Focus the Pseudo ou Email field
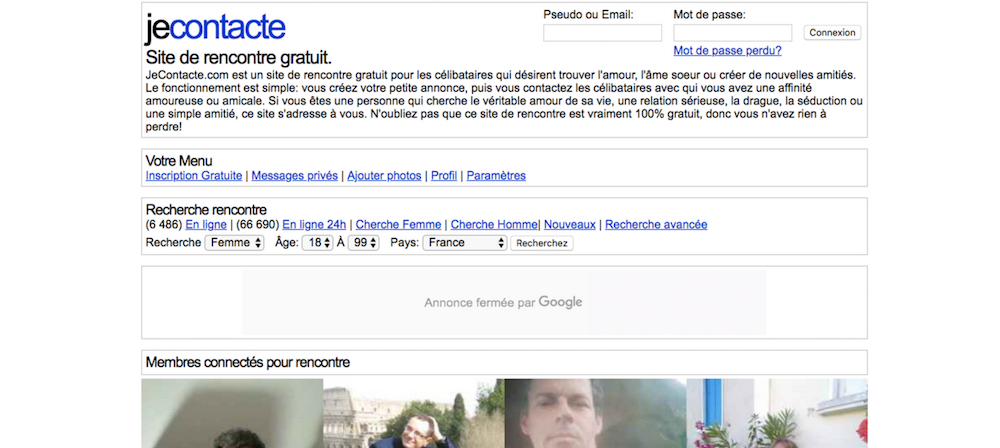 point(602,33)
